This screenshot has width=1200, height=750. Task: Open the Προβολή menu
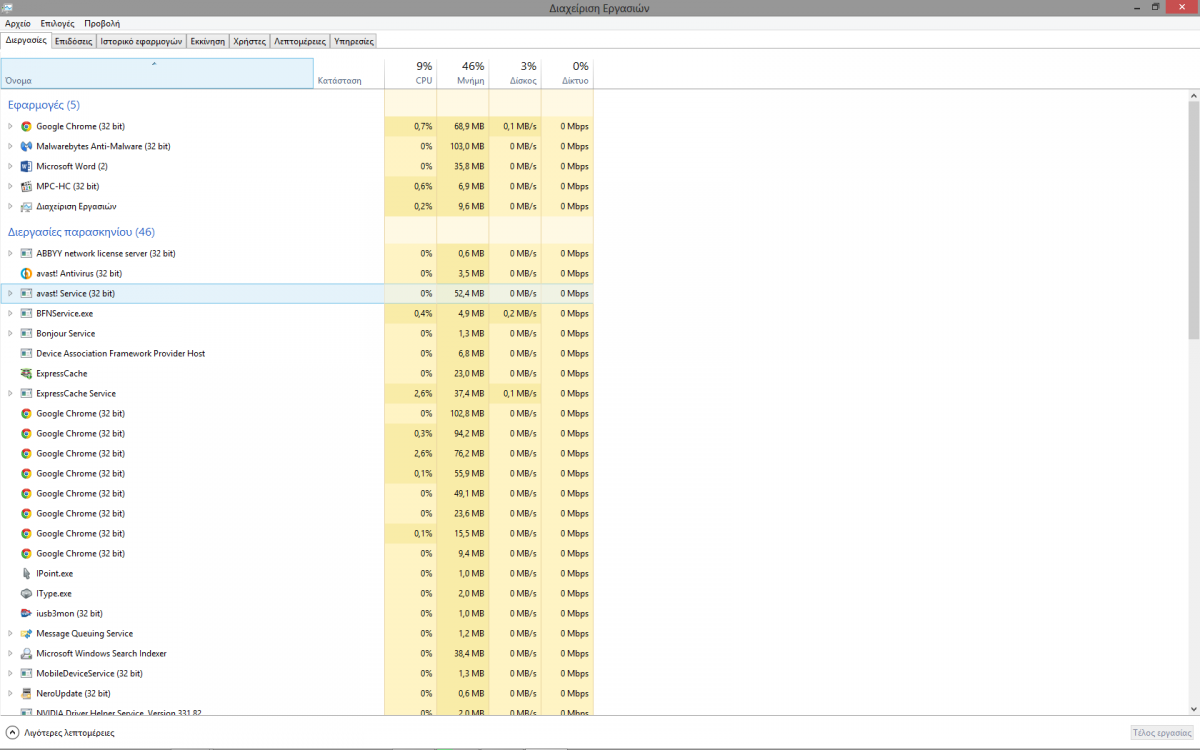point(102,23)
